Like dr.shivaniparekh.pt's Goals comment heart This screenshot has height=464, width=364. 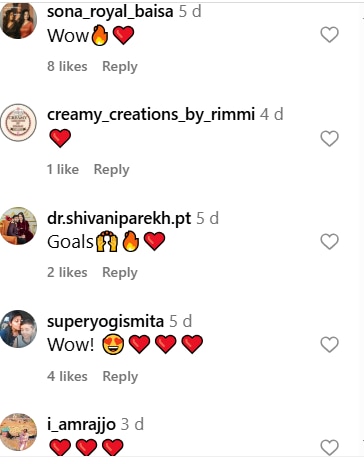coord(329,241)
